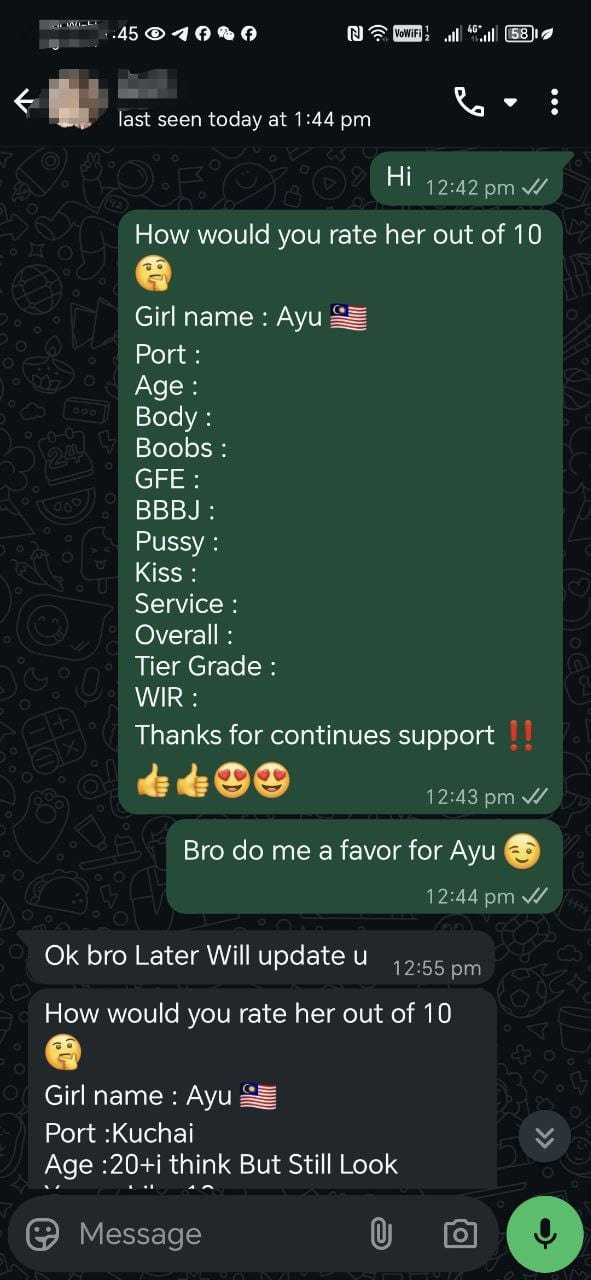Start a voice call with phone icon
This screenshot has width=591, height=1280.
[468, 101]
